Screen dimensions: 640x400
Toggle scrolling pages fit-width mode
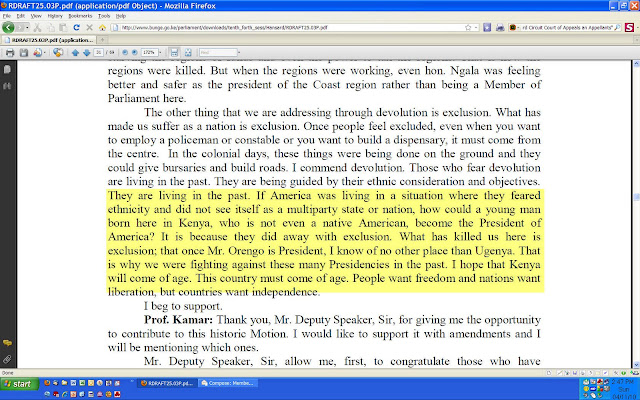click(174, 53)
